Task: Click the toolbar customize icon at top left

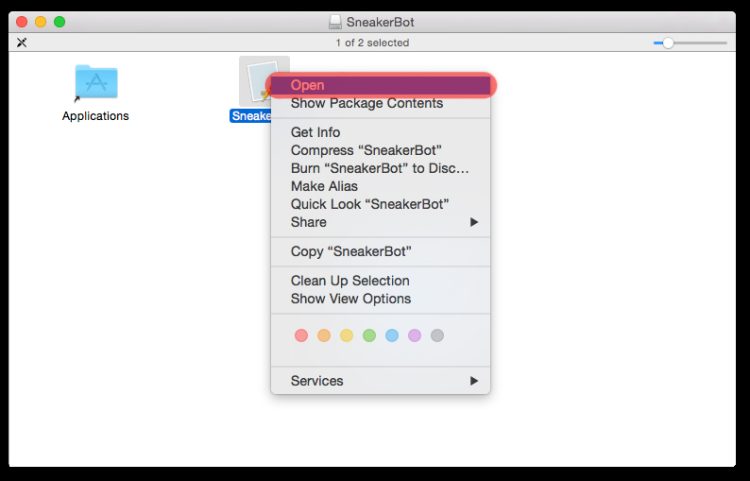Action: click(x=22, y=42)
